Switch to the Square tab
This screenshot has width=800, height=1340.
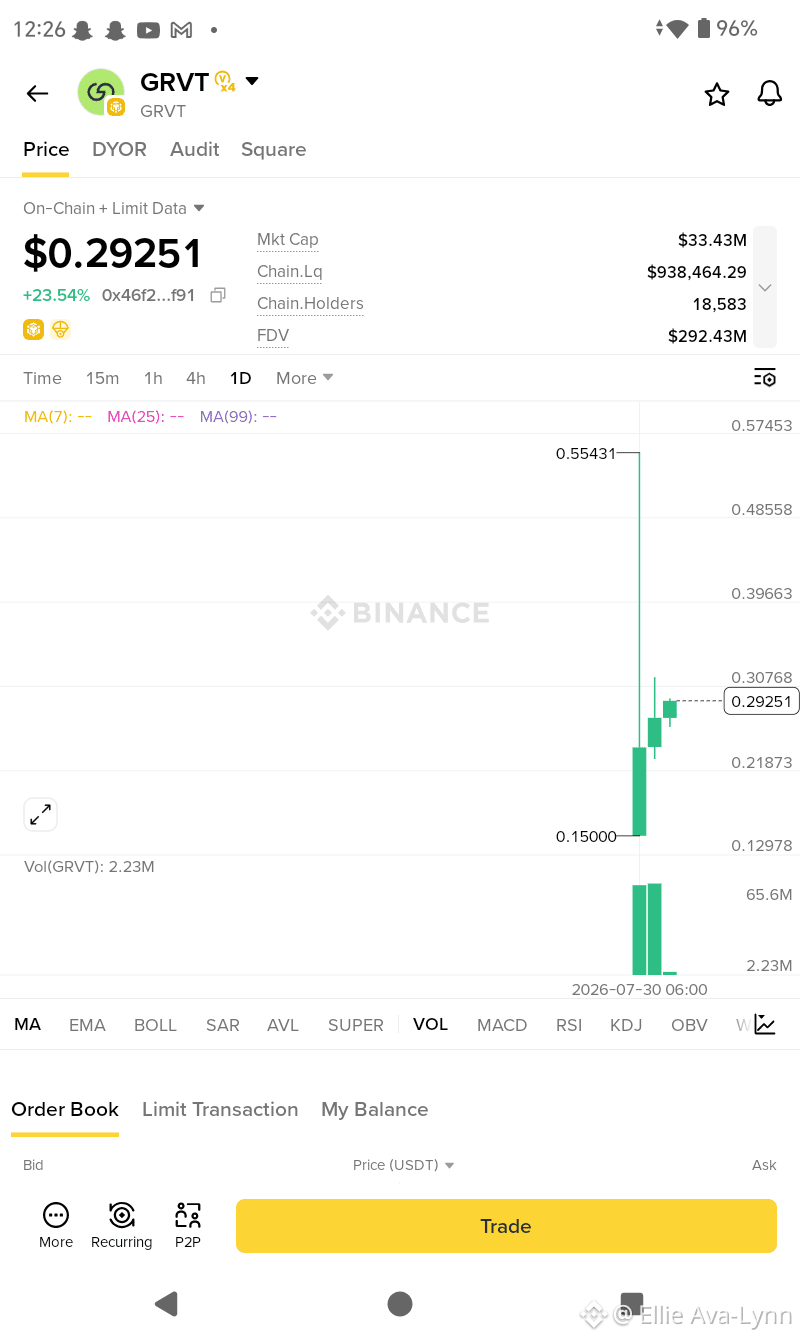pos(273,150)
